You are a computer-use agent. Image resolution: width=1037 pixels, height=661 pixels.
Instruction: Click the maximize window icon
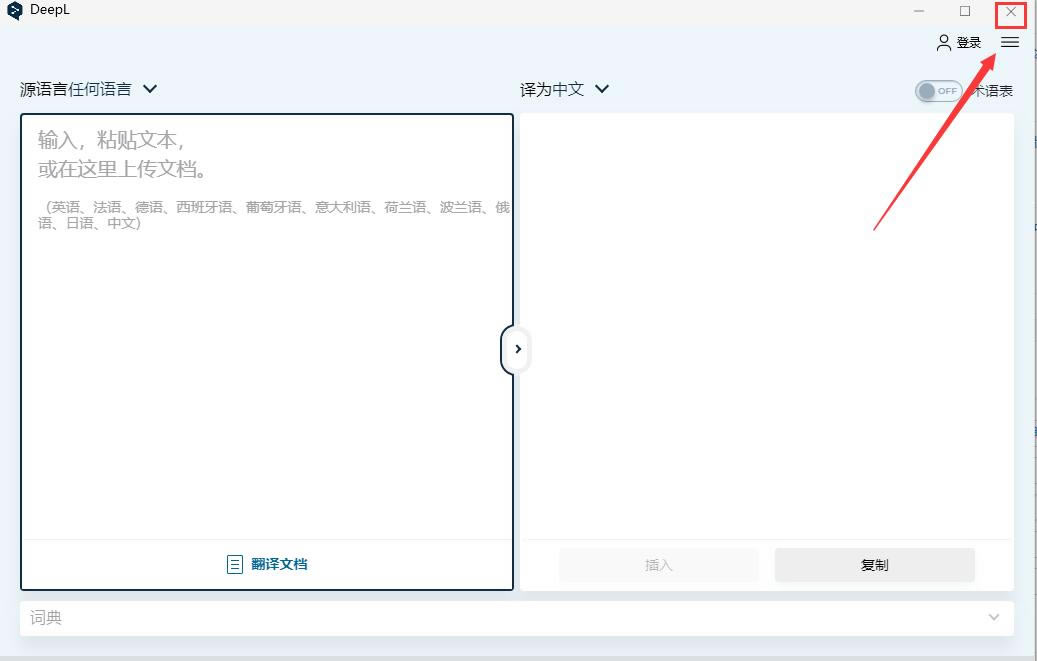point(964,13)
